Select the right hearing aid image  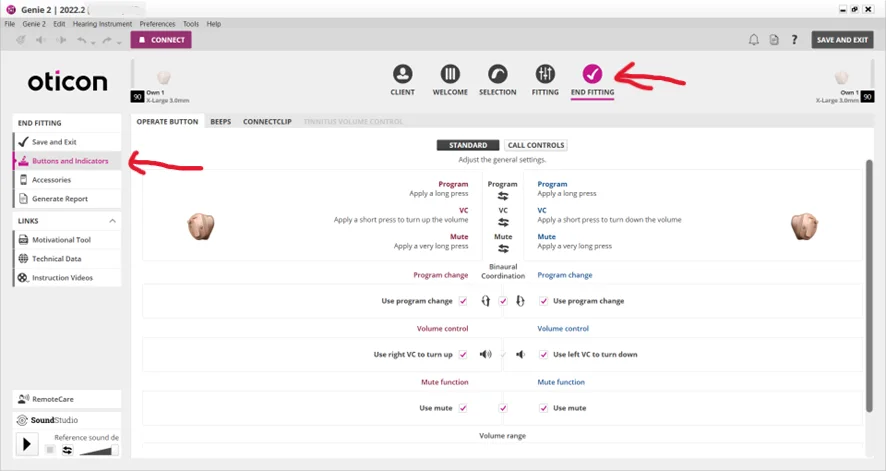[x=201, y=226]
